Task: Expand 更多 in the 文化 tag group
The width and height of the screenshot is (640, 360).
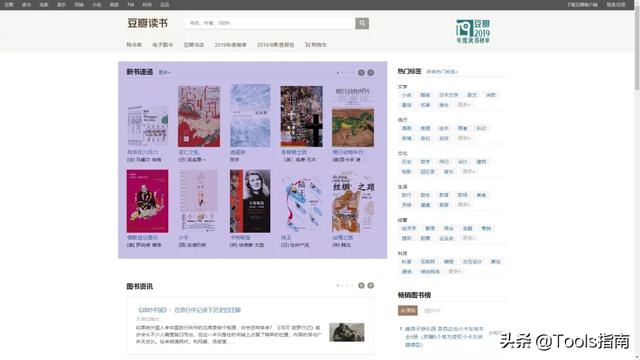Action: tap(469, 172)
